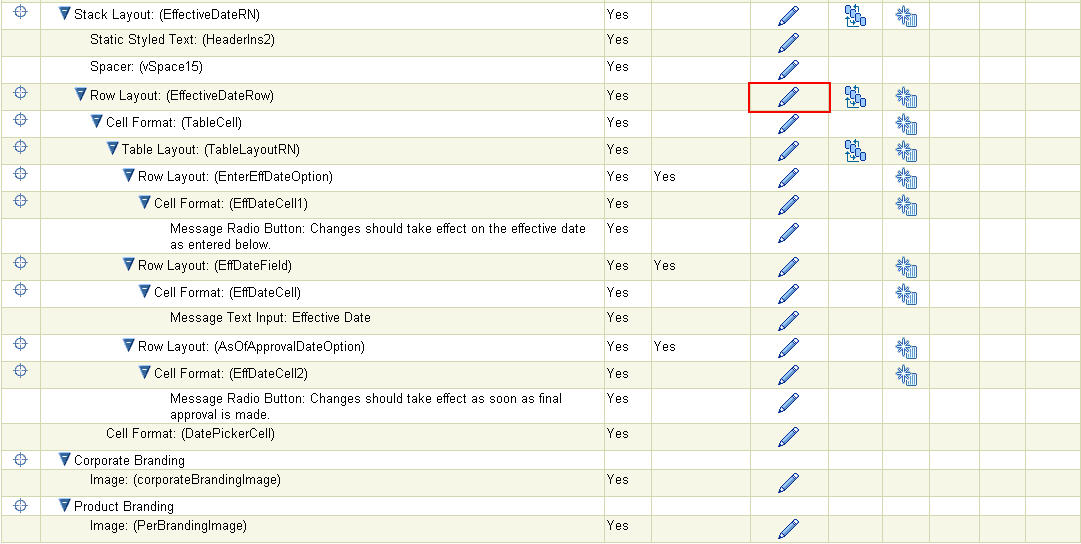1081x544 pixels.
Task: Click the create item icon for Row Layout: (EnterEffDateOption)
Action: 906,178
